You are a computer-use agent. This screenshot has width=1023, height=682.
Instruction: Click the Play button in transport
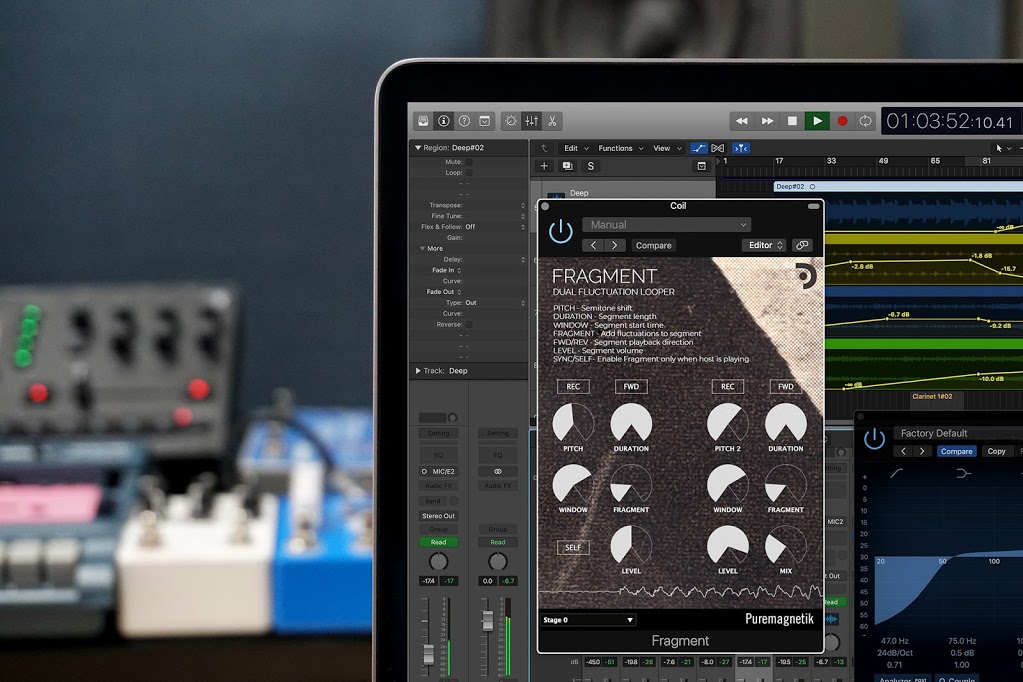(817, 121)
